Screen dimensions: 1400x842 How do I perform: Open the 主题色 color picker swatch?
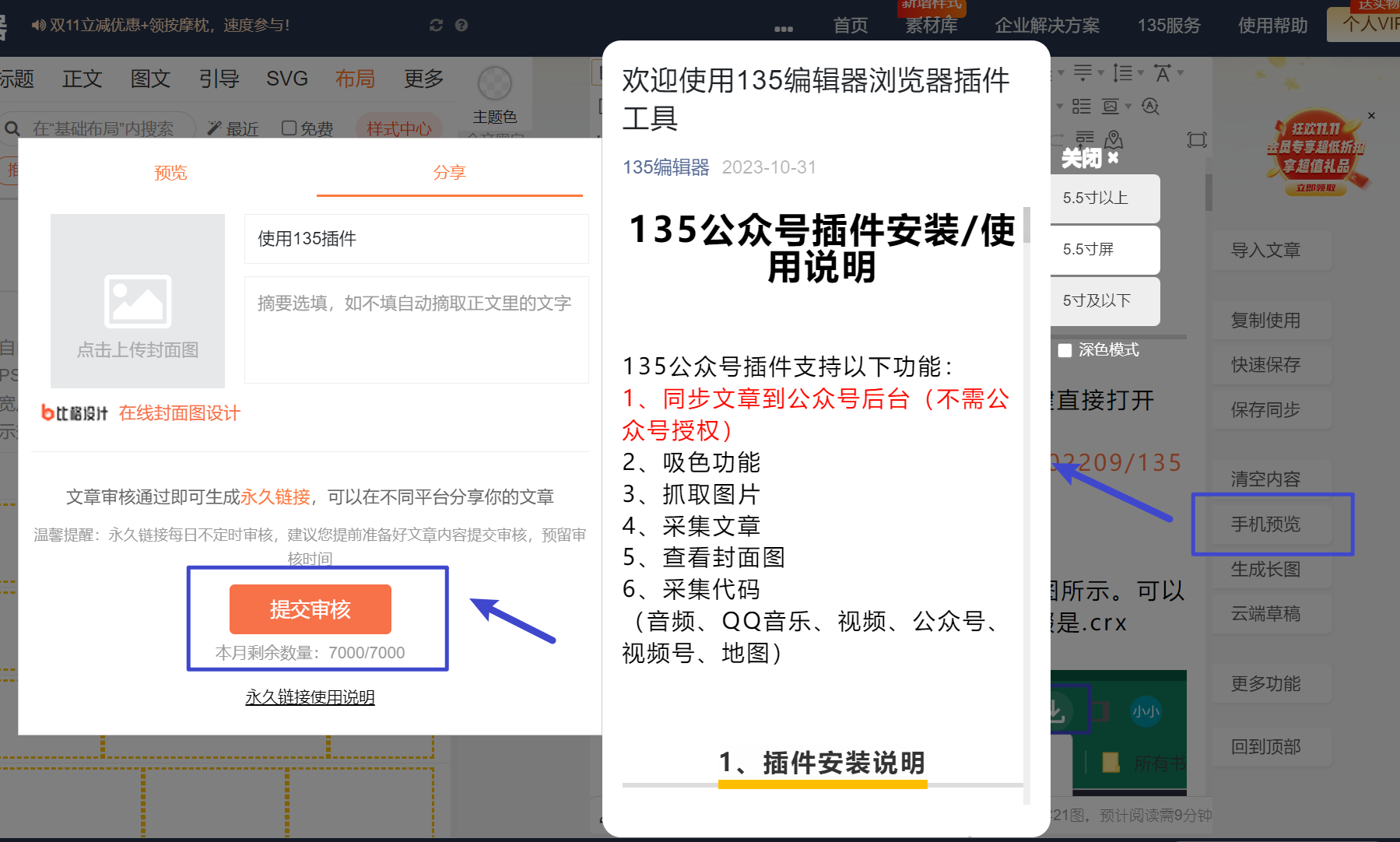click(494, 83)
